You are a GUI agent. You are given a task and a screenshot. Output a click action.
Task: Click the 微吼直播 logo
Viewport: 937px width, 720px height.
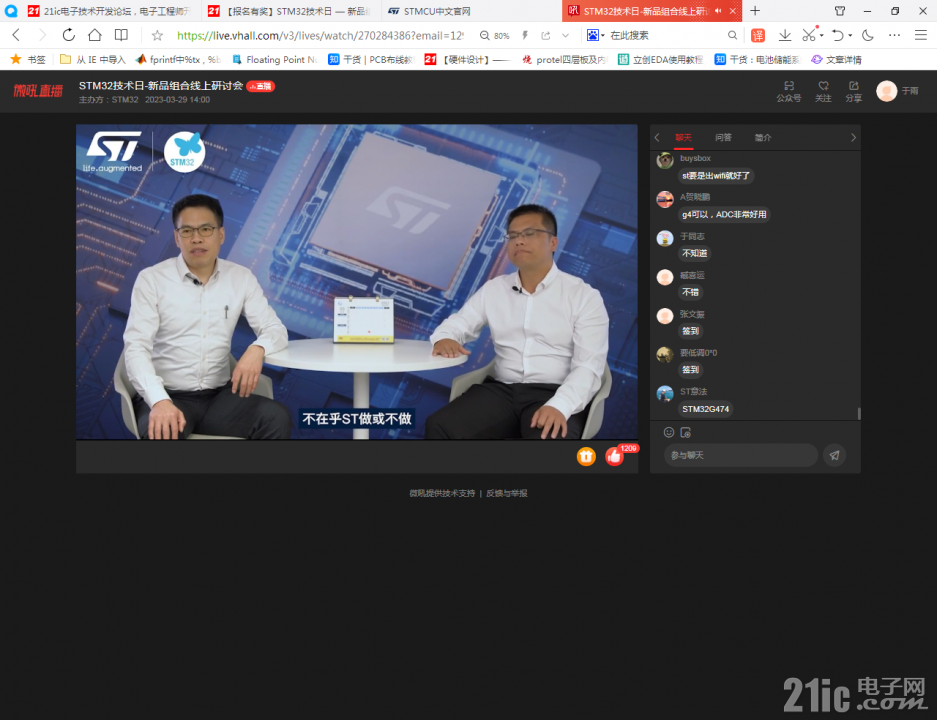coord(38,91)
